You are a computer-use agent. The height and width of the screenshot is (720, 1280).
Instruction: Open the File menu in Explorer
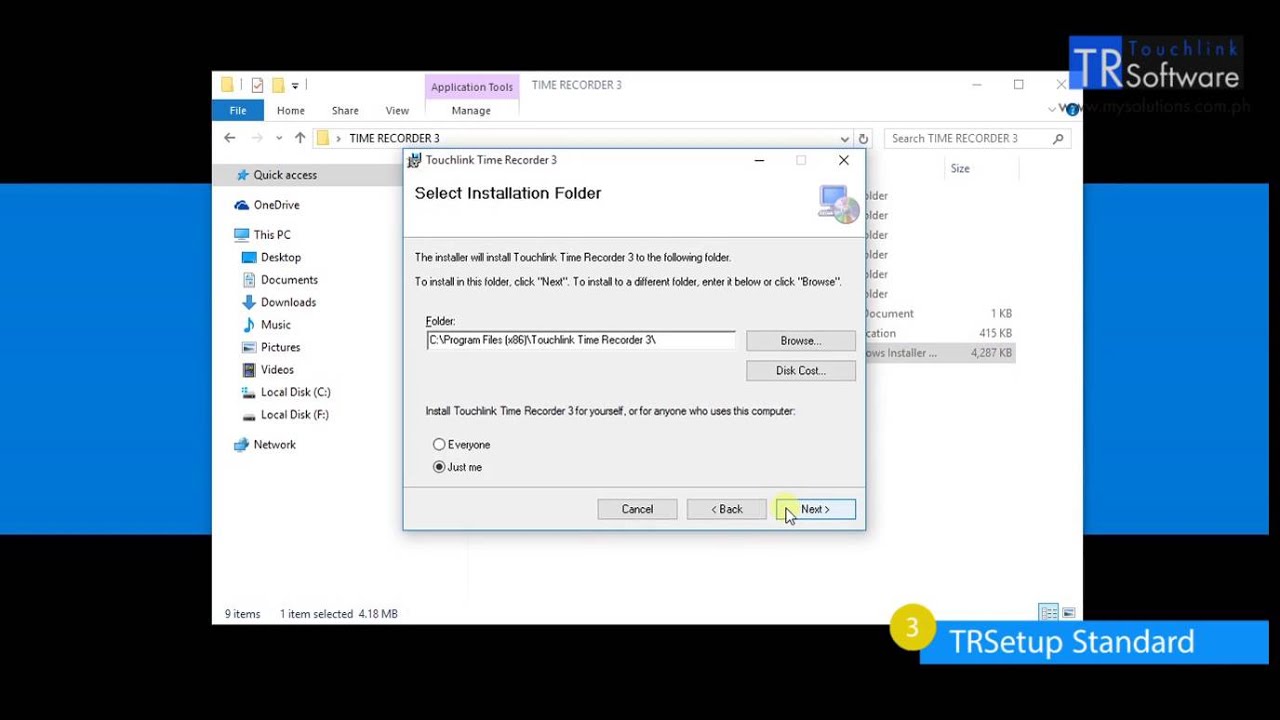point(238,110)
